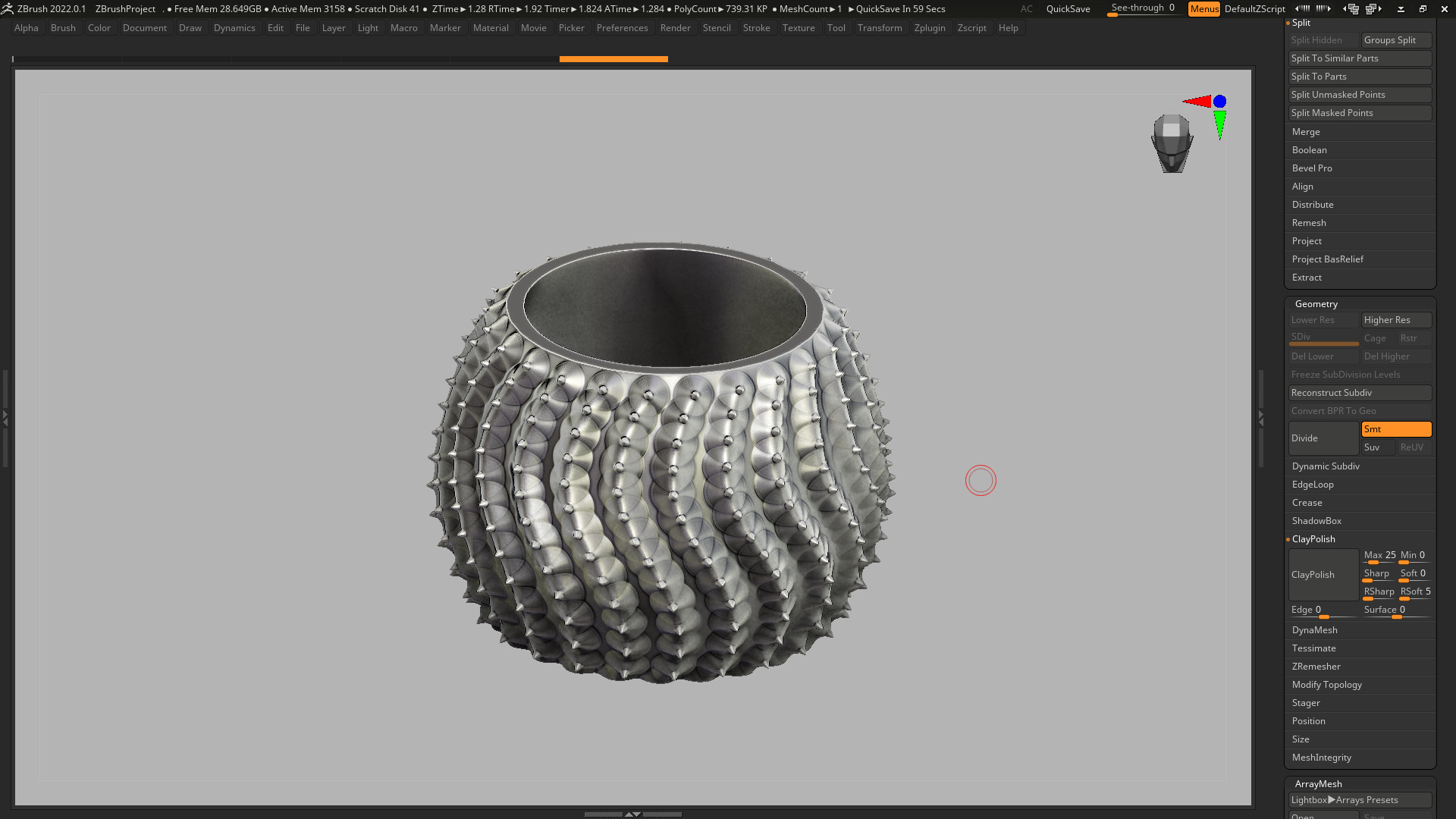Click the Divide button

coord(1323,438)
